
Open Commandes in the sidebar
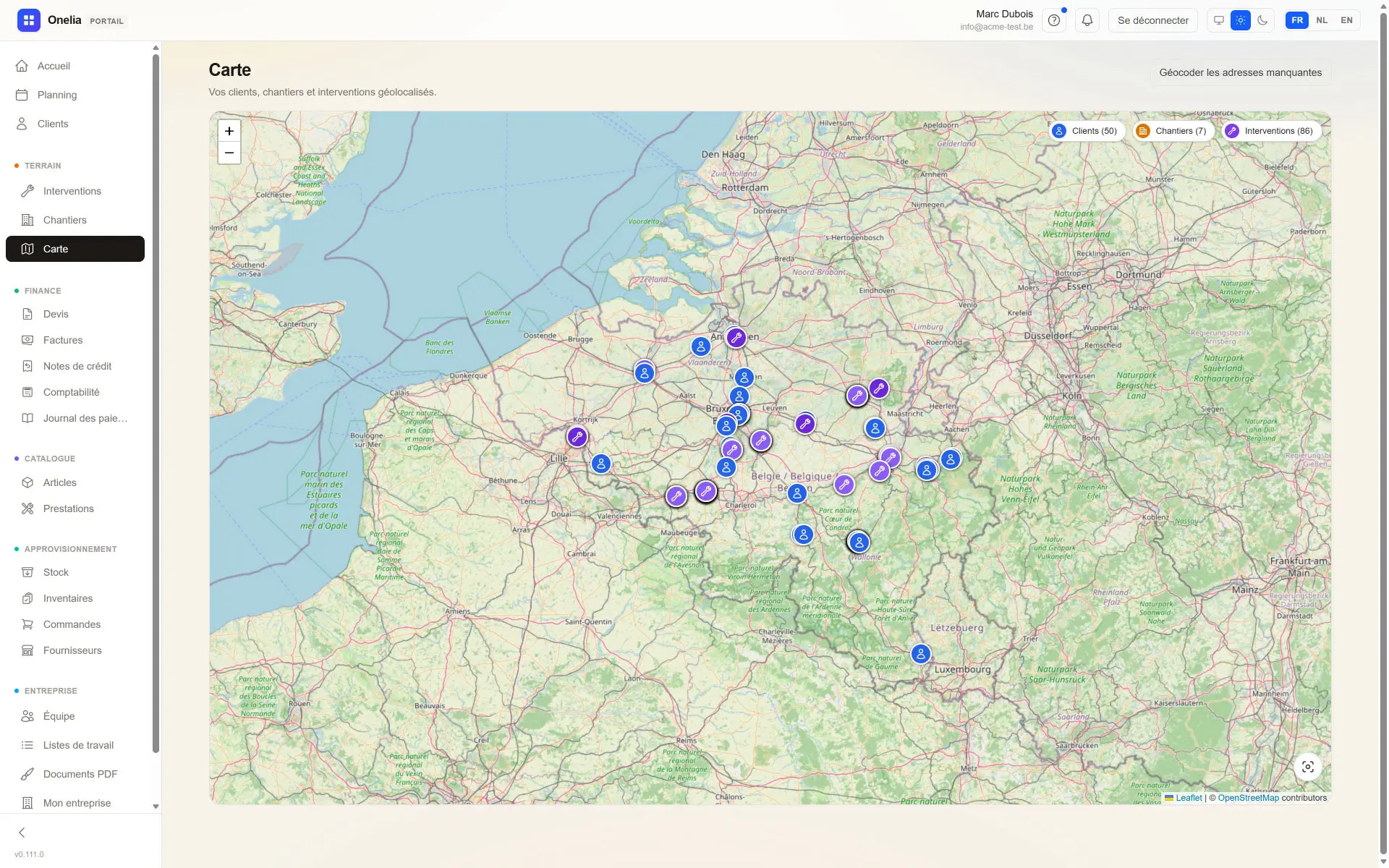click(75, 624)
